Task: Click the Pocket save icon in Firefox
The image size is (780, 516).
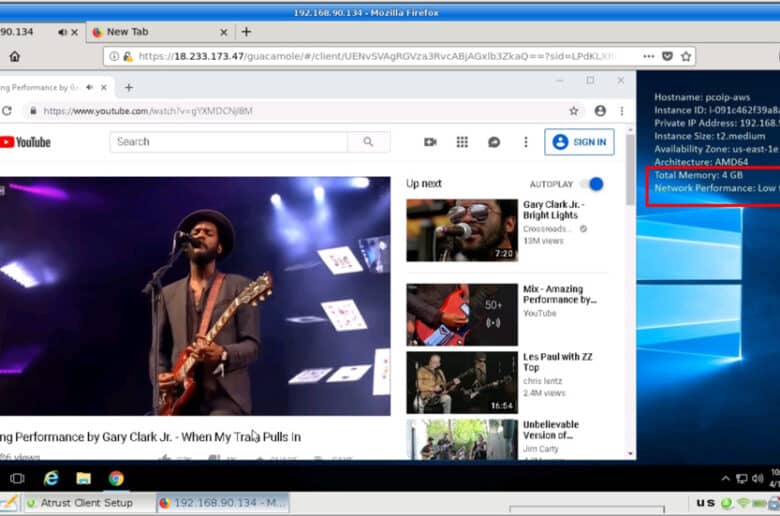Action: [x=667, y=56]
